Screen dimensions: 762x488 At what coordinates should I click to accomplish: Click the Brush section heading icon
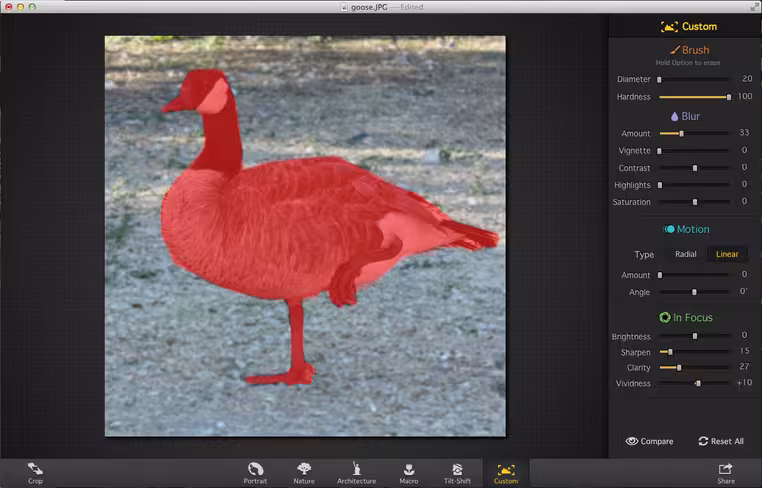(x=675, y=50)
